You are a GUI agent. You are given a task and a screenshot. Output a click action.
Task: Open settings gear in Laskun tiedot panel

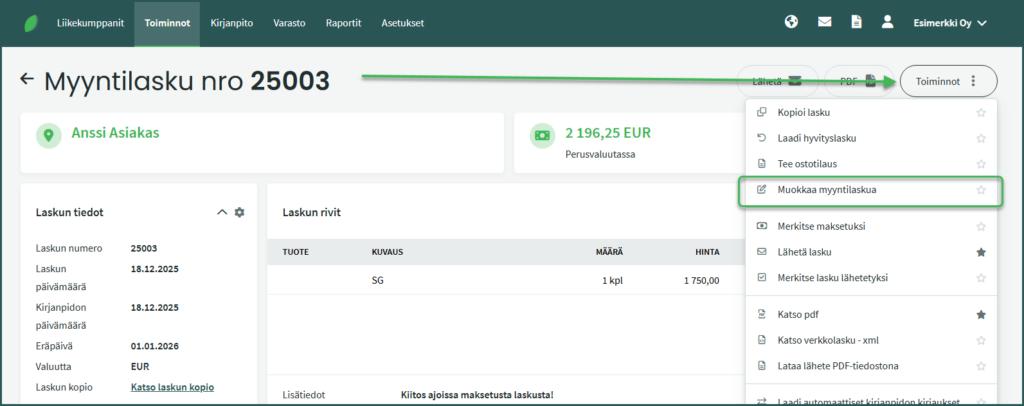click(239, 212)
